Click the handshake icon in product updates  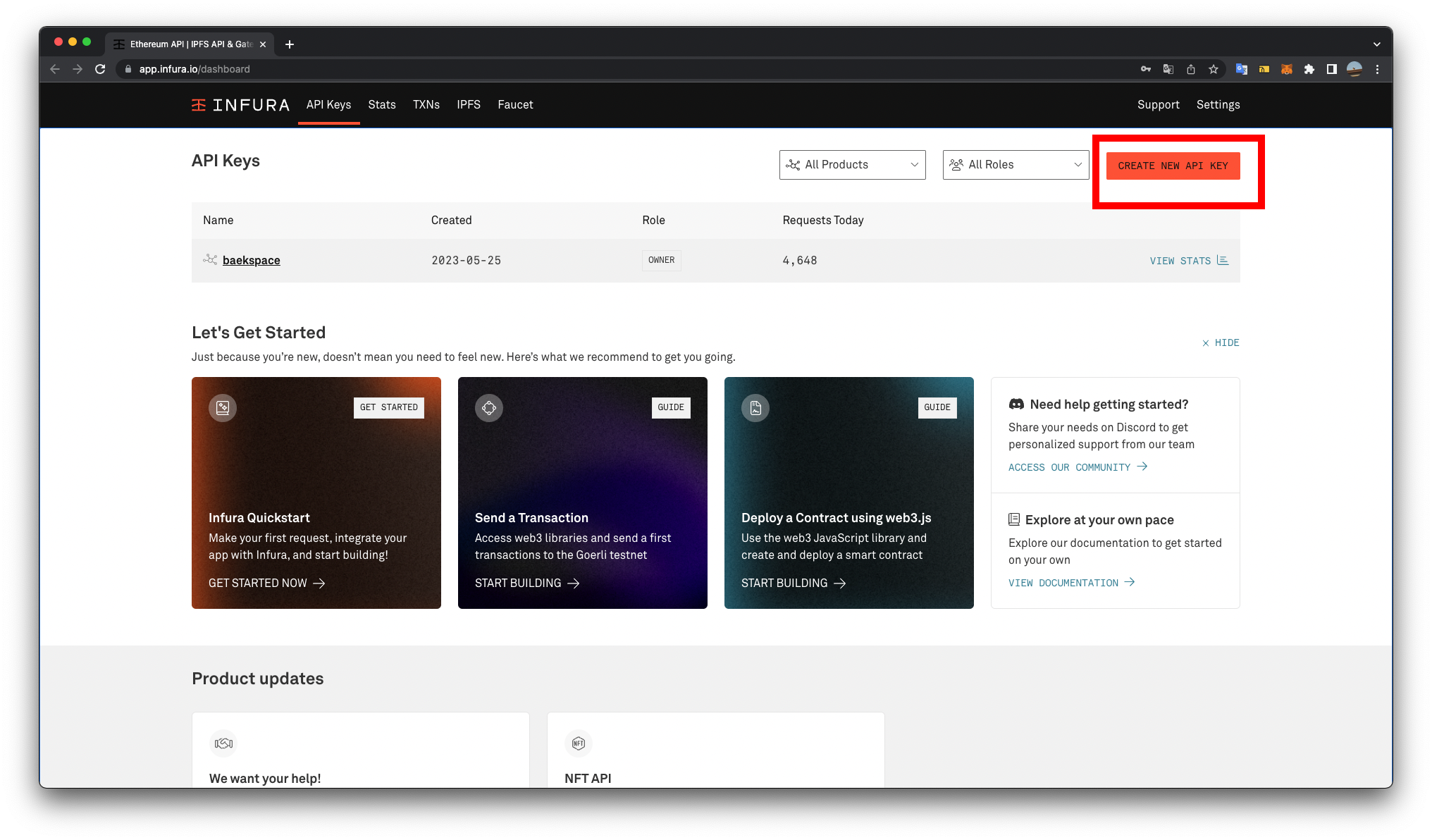click(x=223, y=743)
